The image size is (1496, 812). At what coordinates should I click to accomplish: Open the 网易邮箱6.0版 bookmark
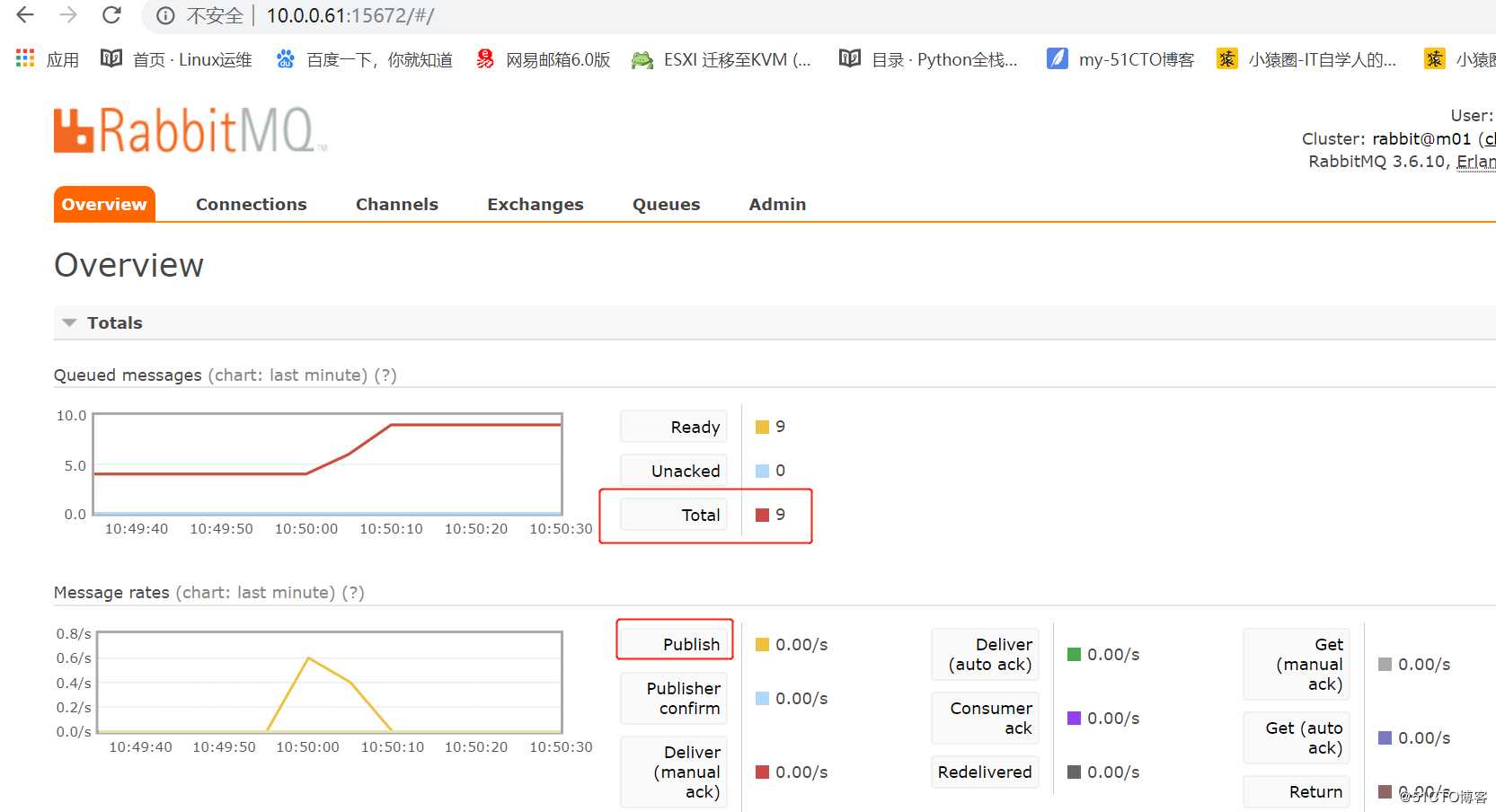click(543, 59)
